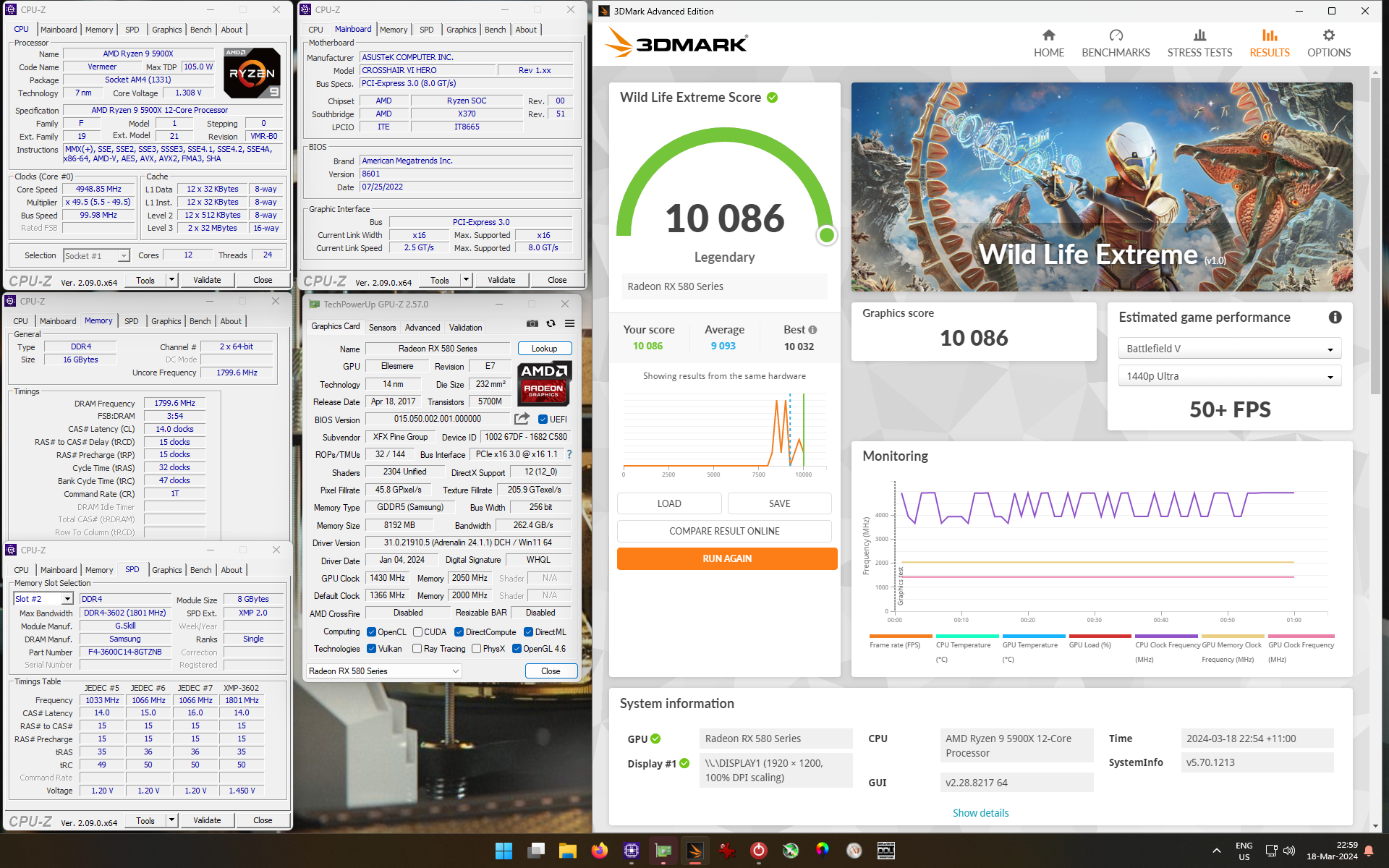Viewport: 1389px width, 868px height.
Task: Open STRESS TESTS section in 3DMark
Action: pyautogui.click(x=1199, y=44)
